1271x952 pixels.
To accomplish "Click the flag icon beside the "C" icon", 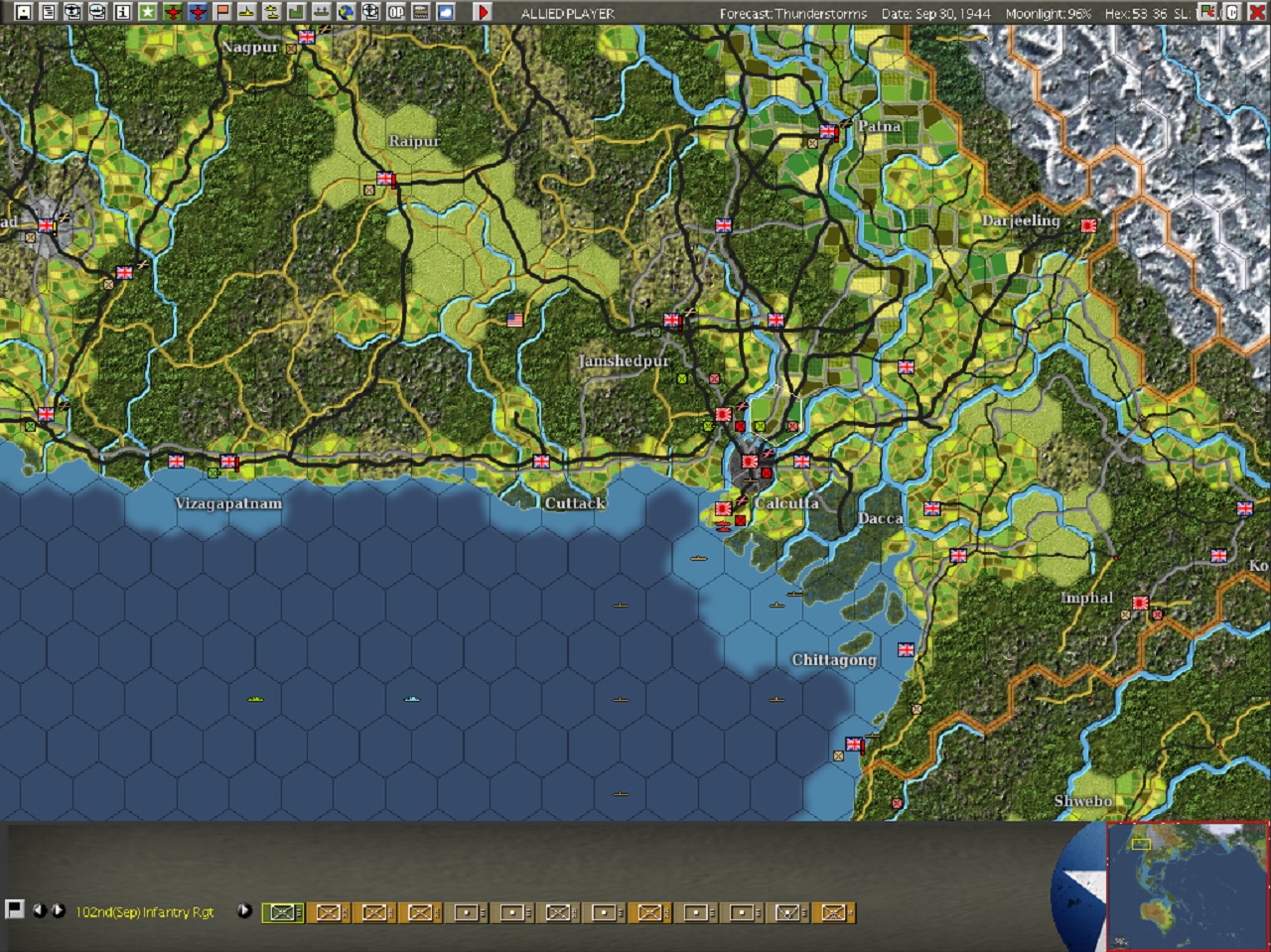I will tap(1207, 12).
